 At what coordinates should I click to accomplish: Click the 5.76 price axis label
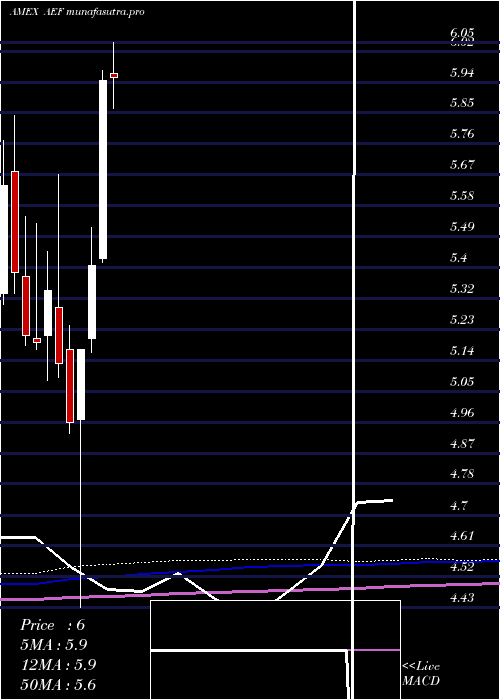[x=462, y=134]
